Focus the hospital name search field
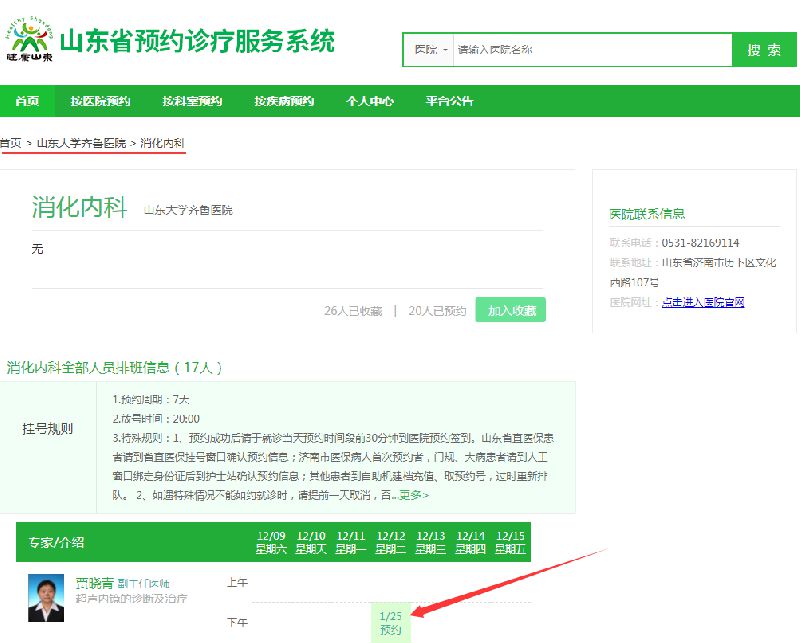800x643 pixels. [x=592, y=50]
